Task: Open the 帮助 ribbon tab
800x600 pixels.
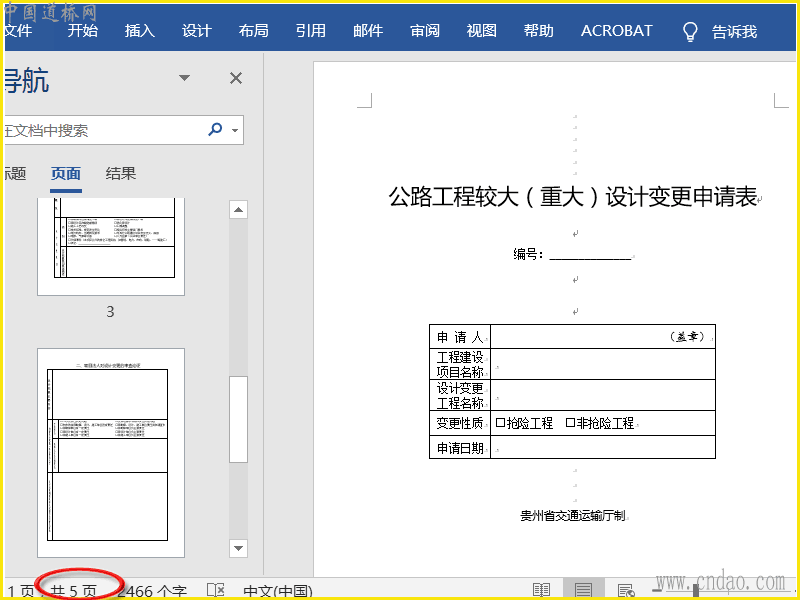Action: pos(539,31)
